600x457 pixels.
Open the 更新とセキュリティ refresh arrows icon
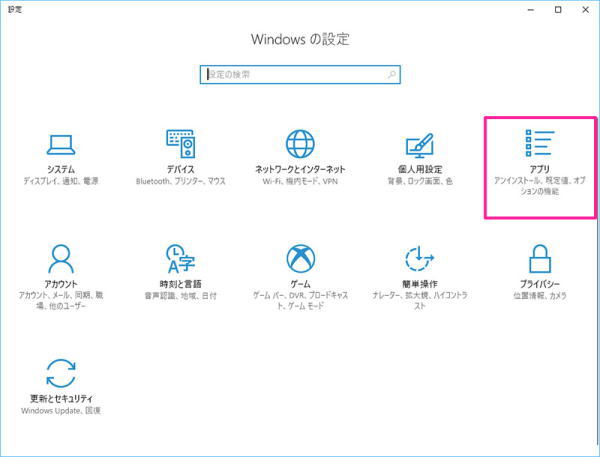click(x=61, y=373)
